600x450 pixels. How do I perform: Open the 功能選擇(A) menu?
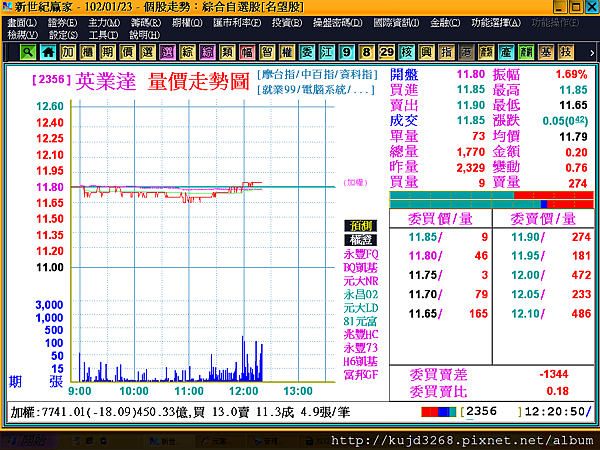pos(496,23)
